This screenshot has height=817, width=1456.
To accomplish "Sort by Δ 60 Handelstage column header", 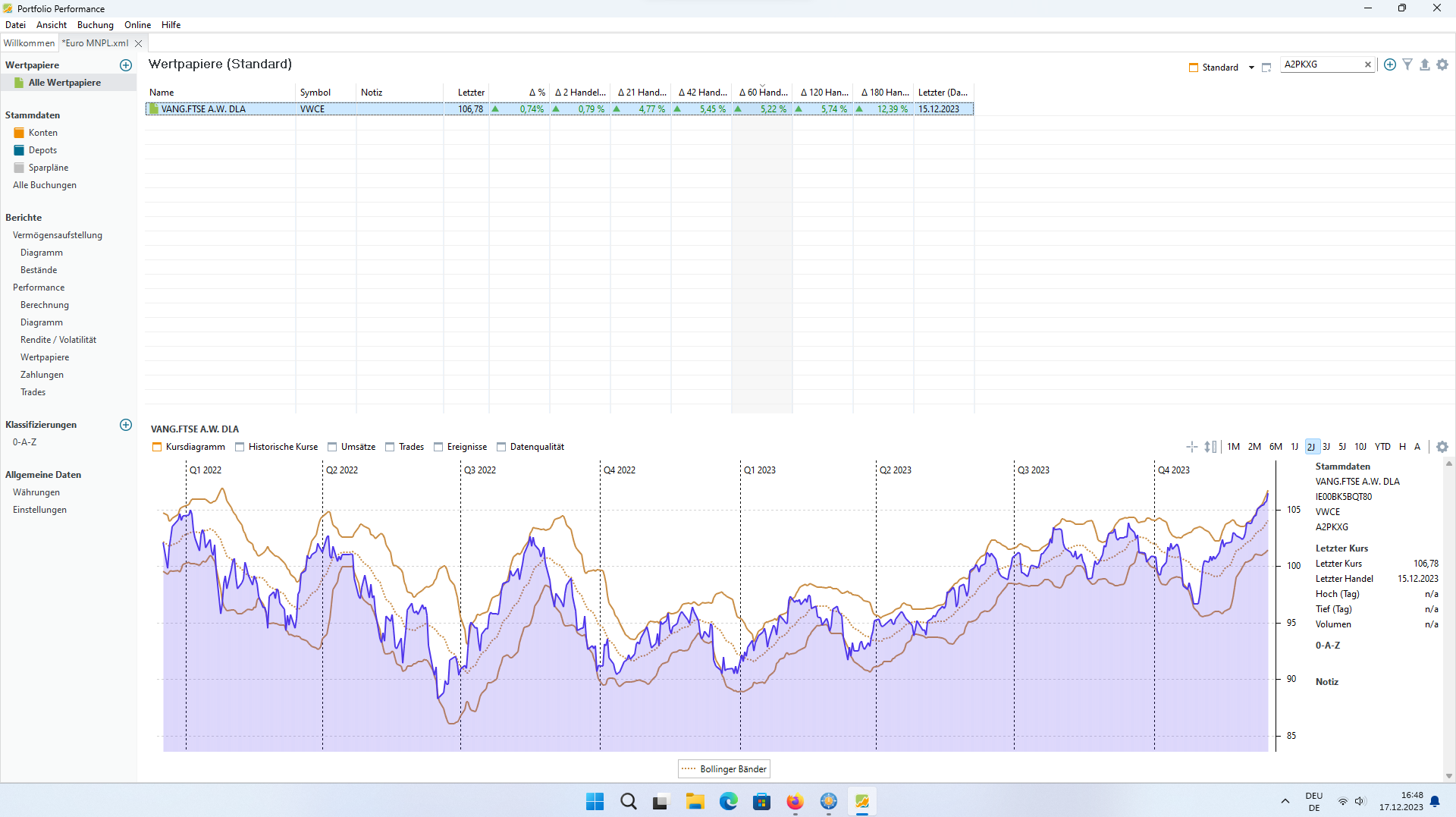I will pos(762,93).
